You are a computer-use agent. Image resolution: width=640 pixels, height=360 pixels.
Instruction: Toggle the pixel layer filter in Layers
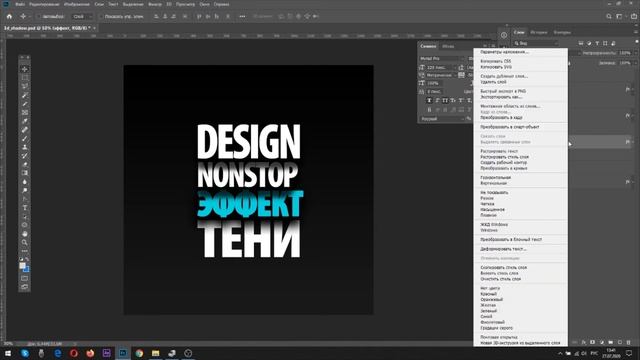(x=581, y=43)
